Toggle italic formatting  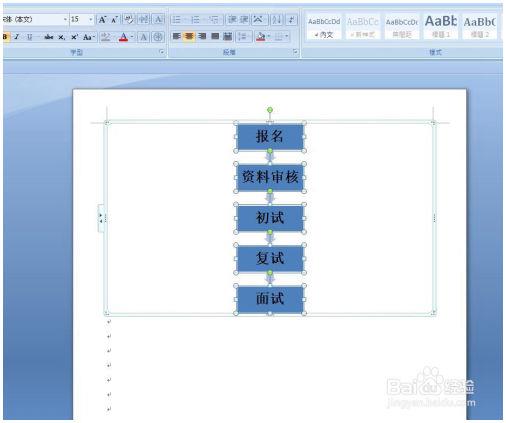point(17,37)
